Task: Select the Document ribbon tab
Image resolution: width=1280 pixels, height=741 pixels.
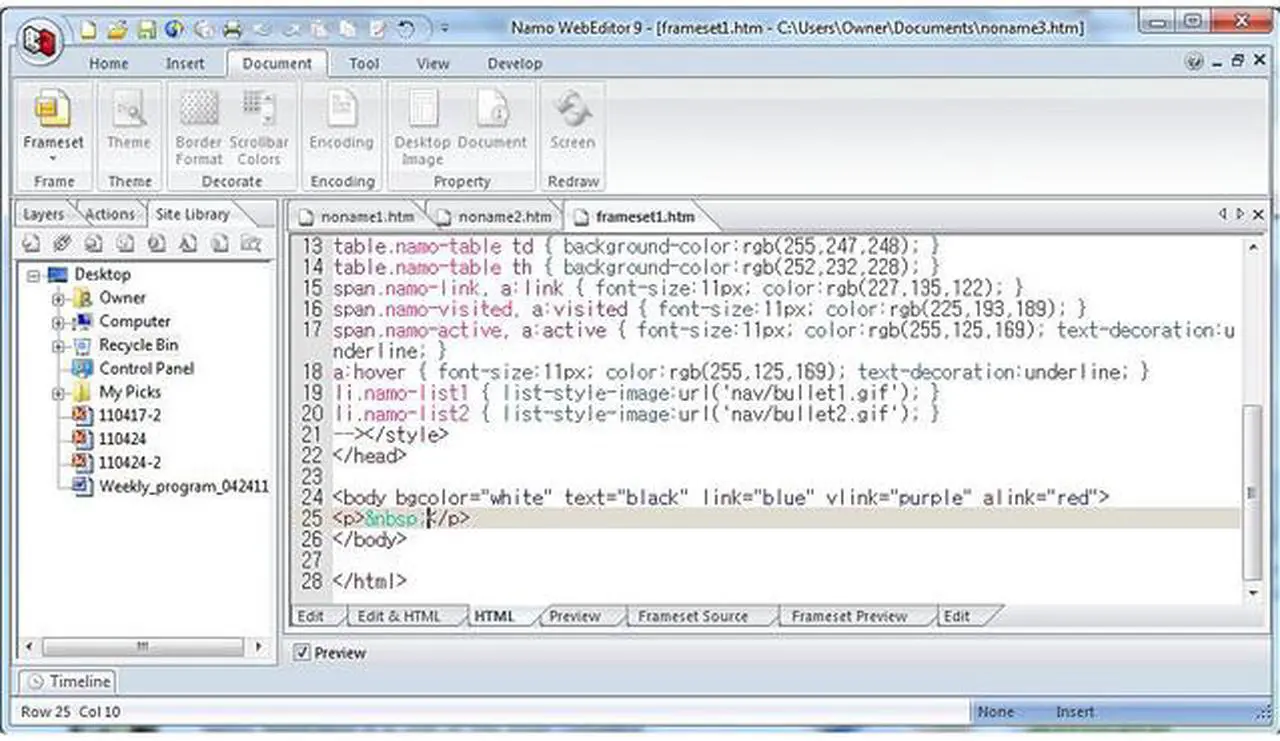Action: (277, 63)
